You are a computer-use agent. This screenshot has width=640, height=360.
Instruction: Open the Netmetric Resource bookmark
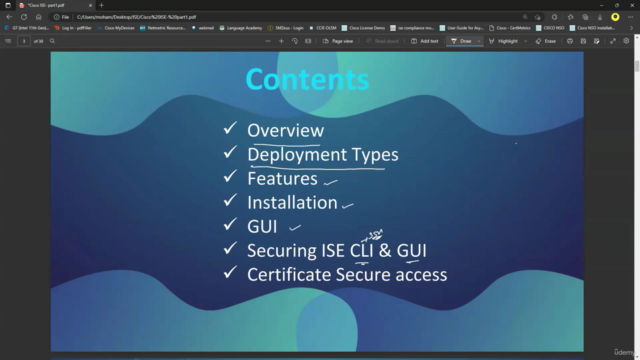pyautogui.click(x=162, y=28)
